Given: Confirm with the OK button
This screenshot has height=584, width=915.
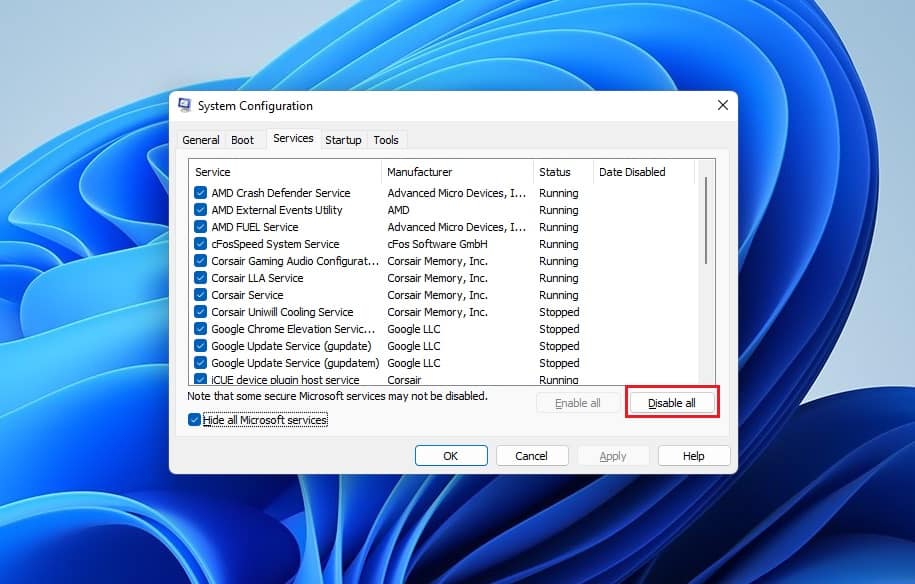Looking at the screenshot, I should pos(451,456).
